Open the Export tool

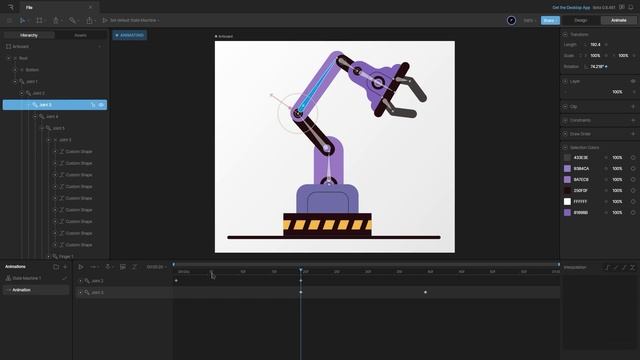[89, 20]
